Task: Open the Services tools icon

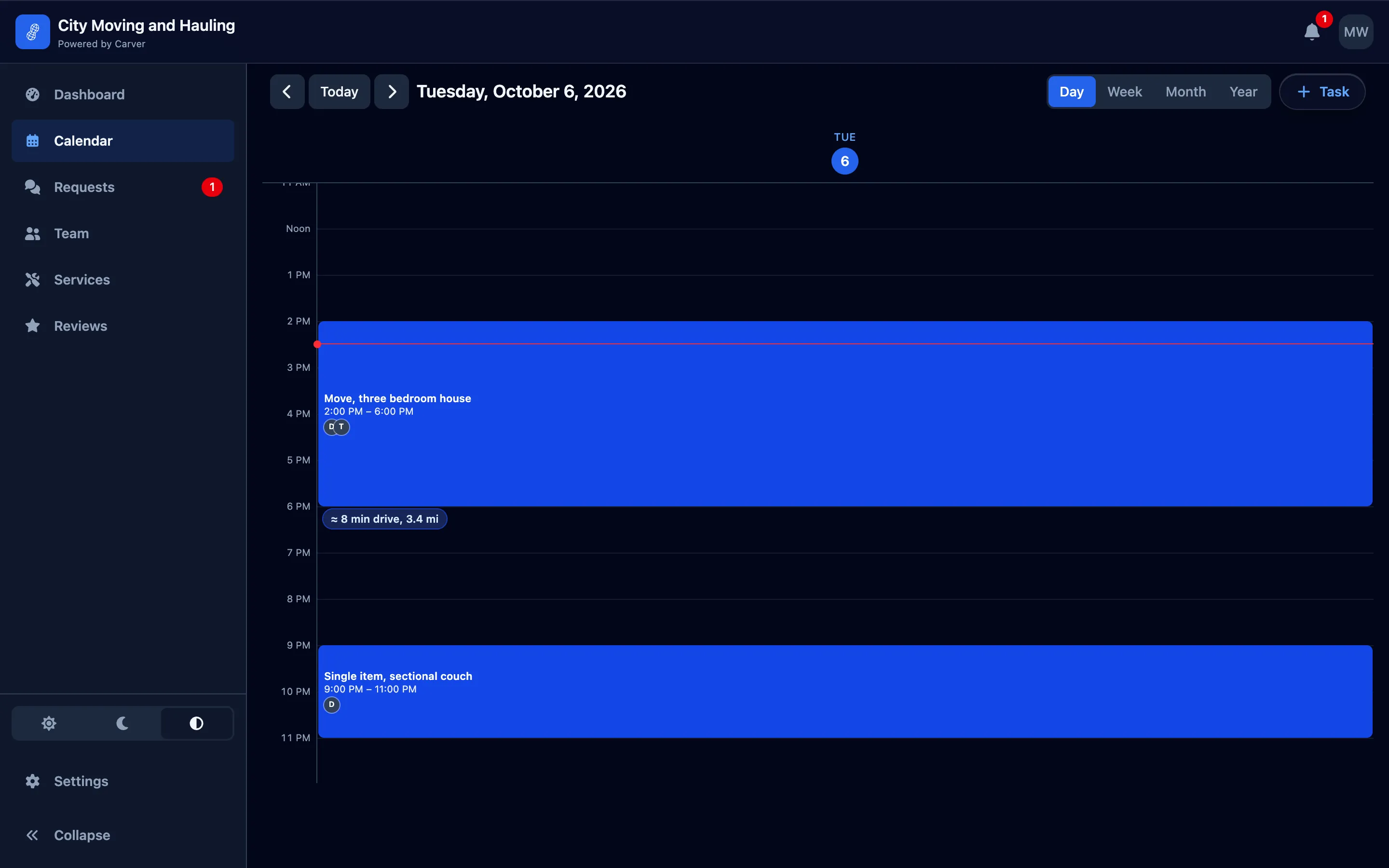Action: 33,280
